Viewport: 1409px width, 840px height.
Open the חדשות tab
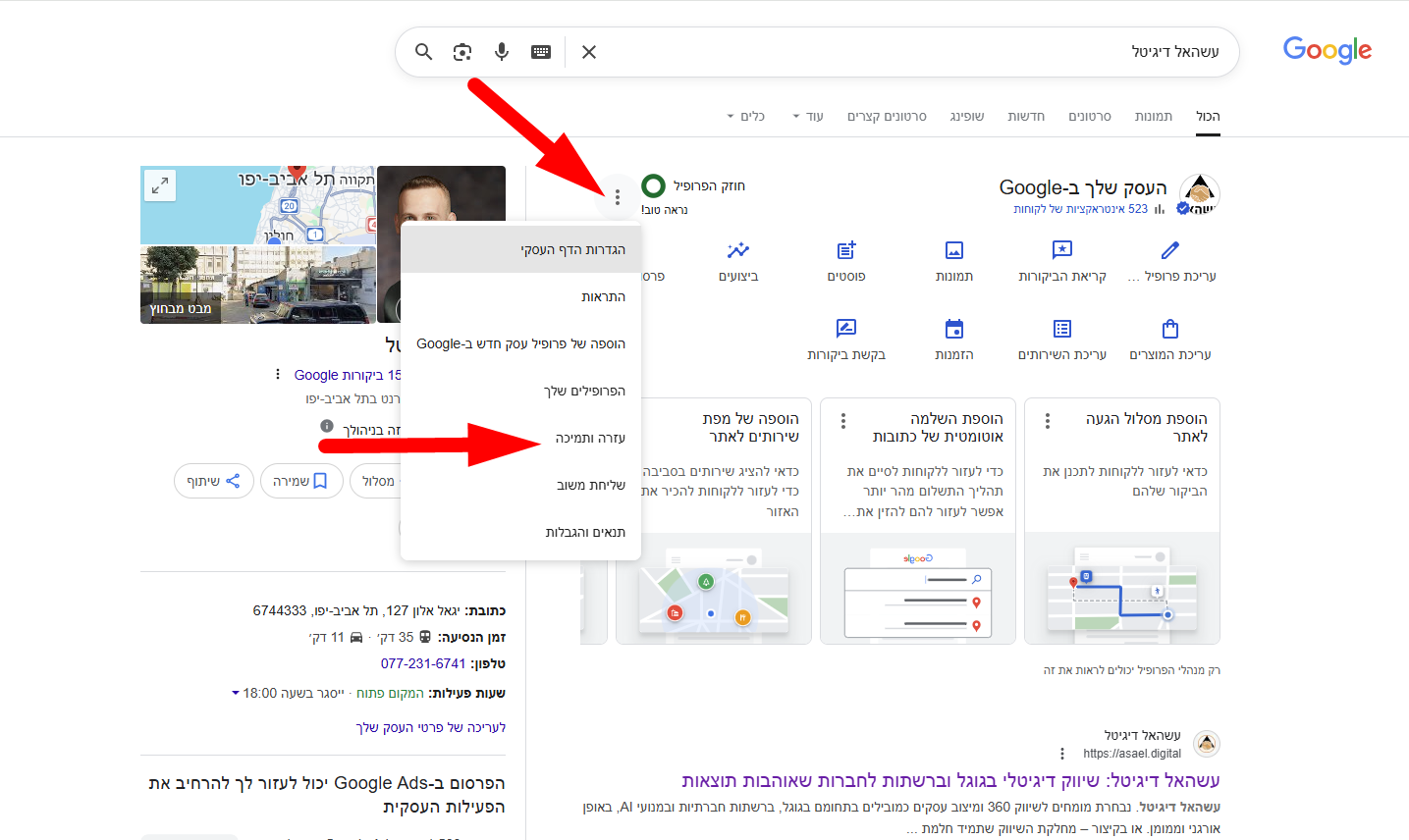[x=1026, y=116]
